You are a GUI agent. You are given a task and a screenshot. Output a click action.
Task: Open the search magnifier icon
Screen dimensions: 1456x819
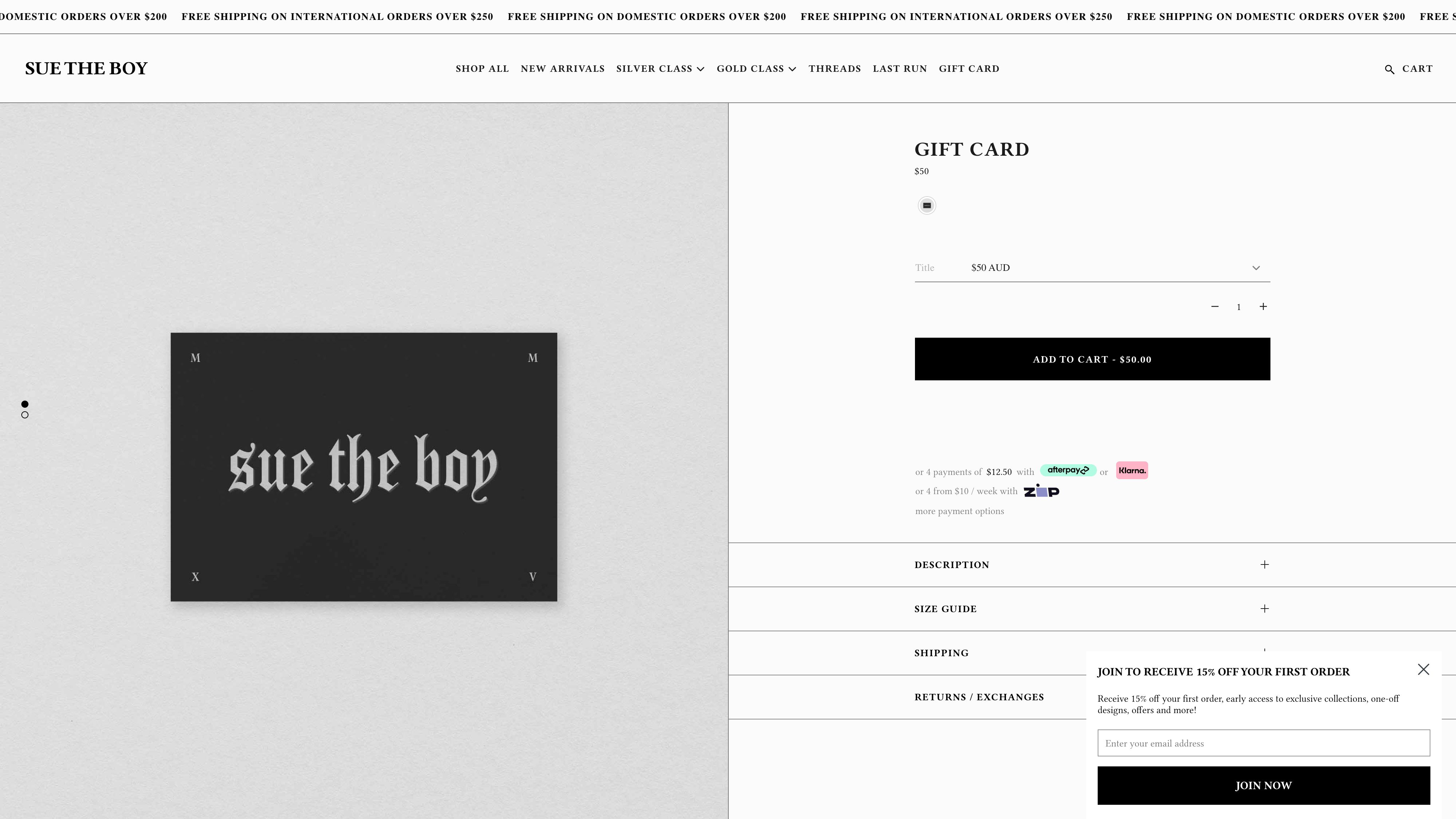(1389, 69)
